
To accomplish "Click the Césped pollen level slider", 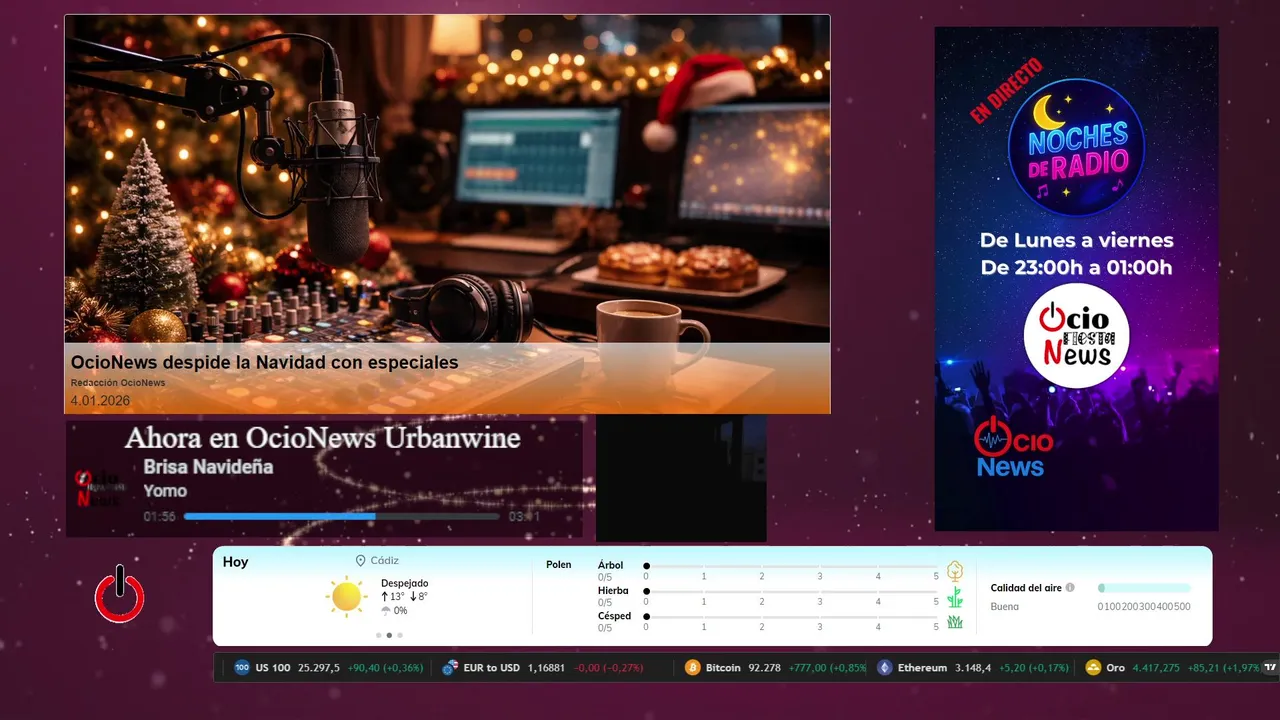I will 791,617.
